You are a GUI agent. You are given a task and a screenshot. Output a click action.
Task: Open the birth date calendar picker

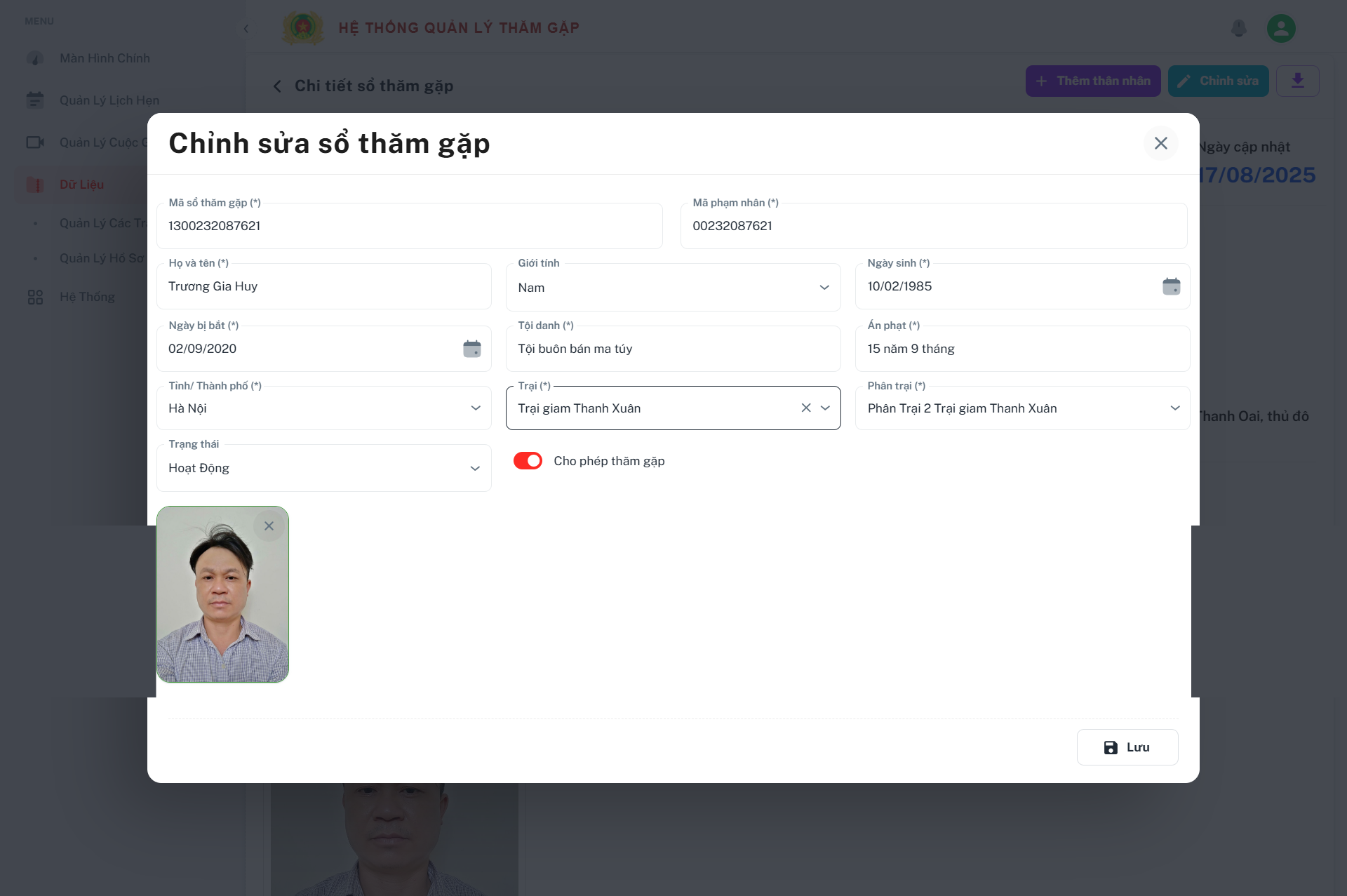point(1171,286)
